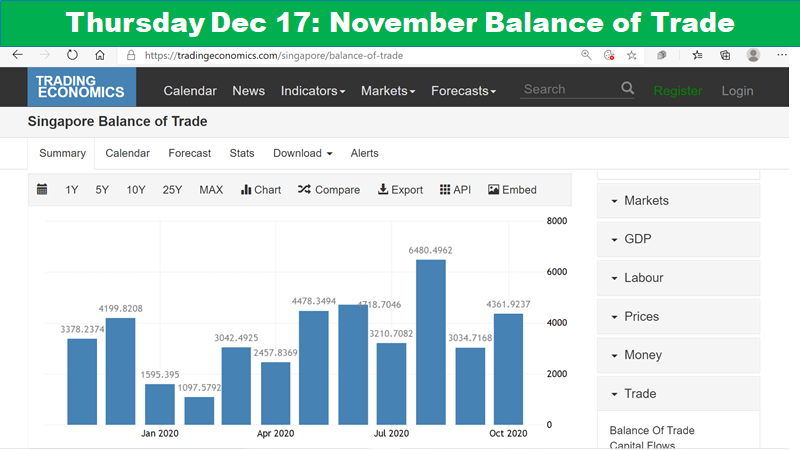Screen dimensions: 800x450
Task: Click the chart bar labeled 4478.3494
Action: pos(314,367)
